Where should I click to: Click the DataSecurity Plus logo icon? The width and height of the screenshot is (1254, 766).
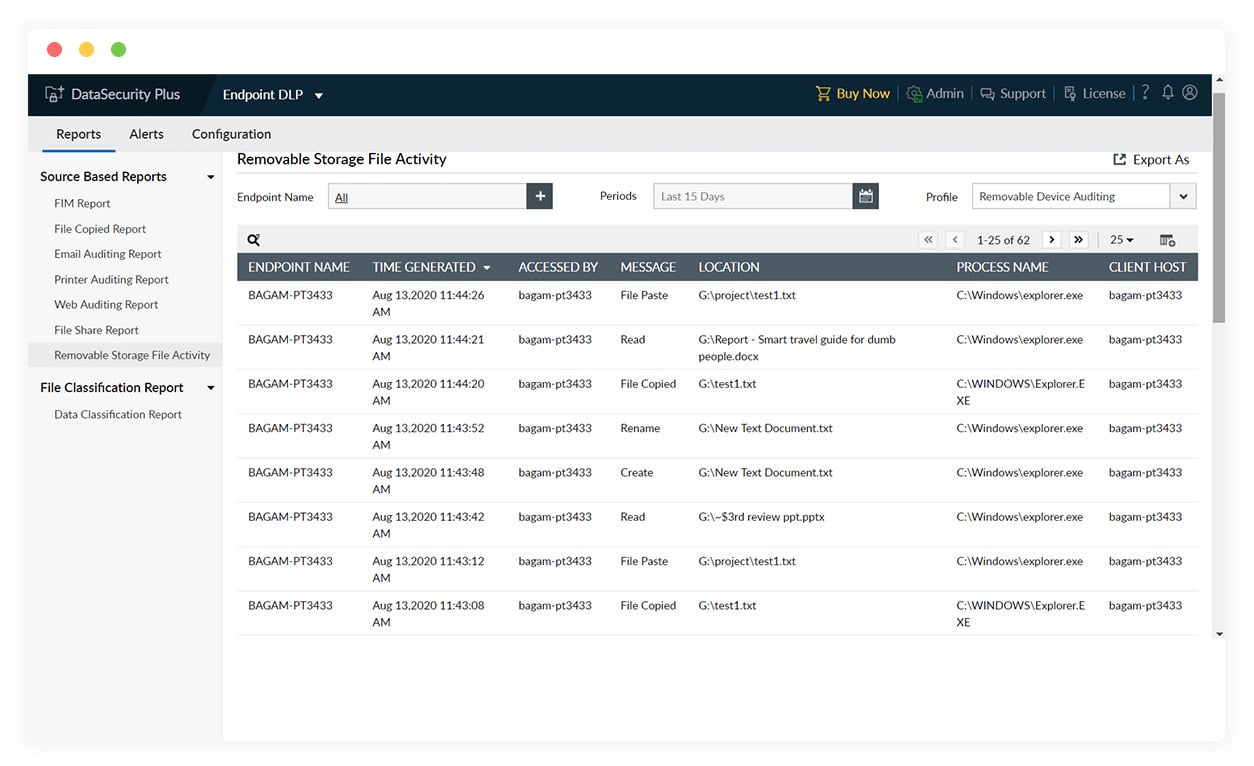point(55,93)
